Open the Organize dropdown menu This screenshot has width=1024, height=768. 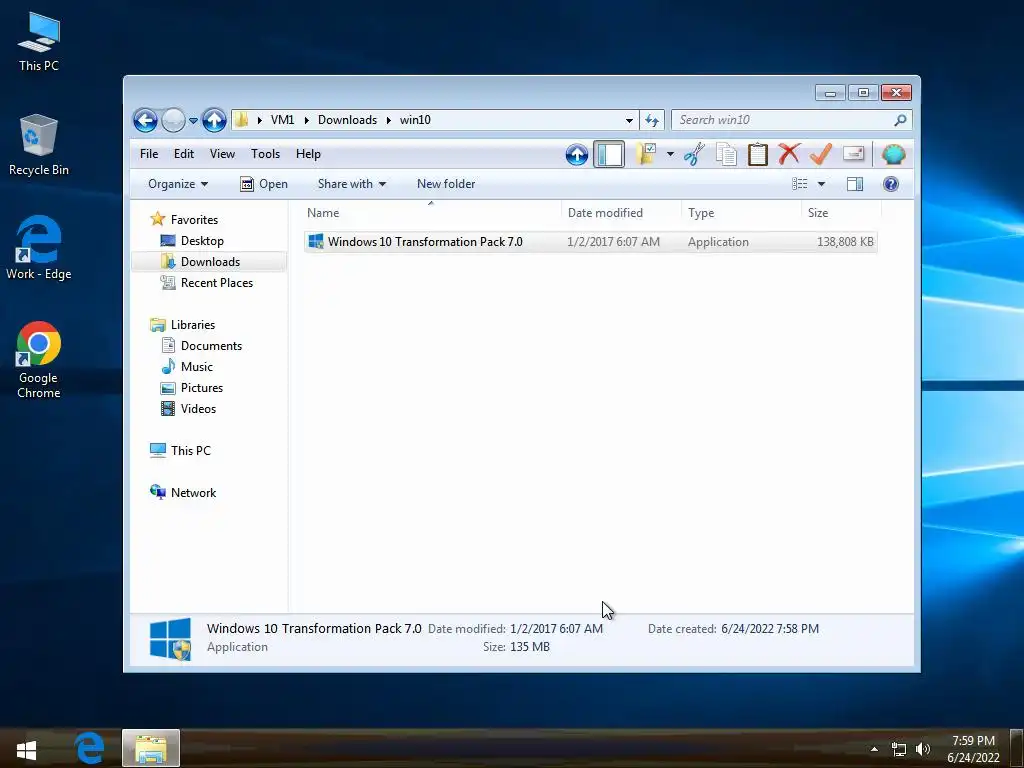tap(178, 184)
